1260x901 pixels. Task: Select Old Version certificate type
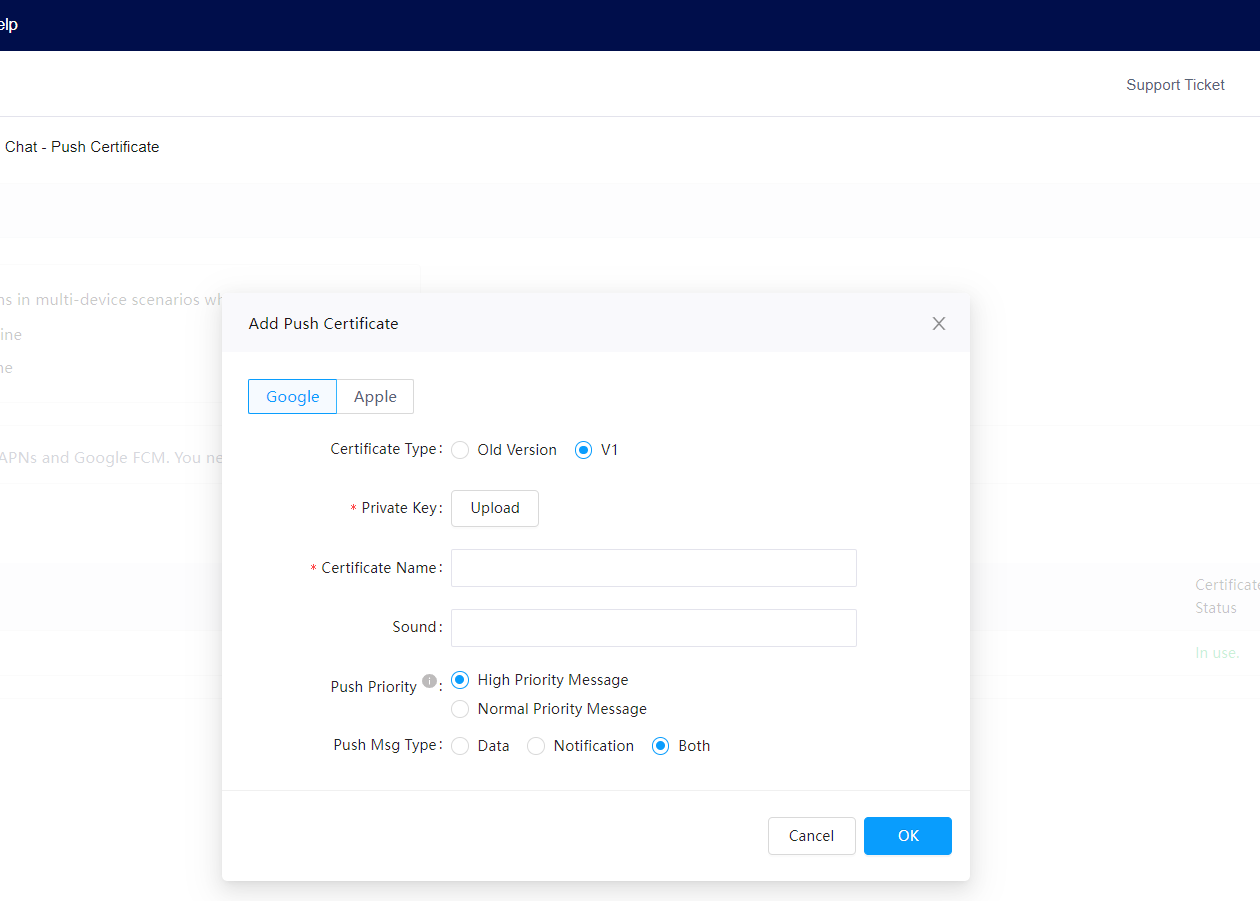pos(460,450)
